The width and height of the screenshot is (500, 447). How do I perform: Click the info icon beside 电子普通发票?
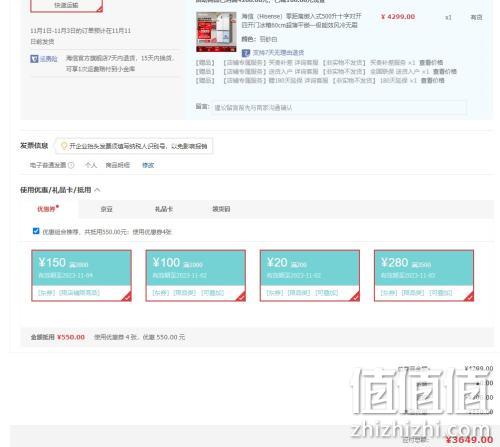[71, 165]
